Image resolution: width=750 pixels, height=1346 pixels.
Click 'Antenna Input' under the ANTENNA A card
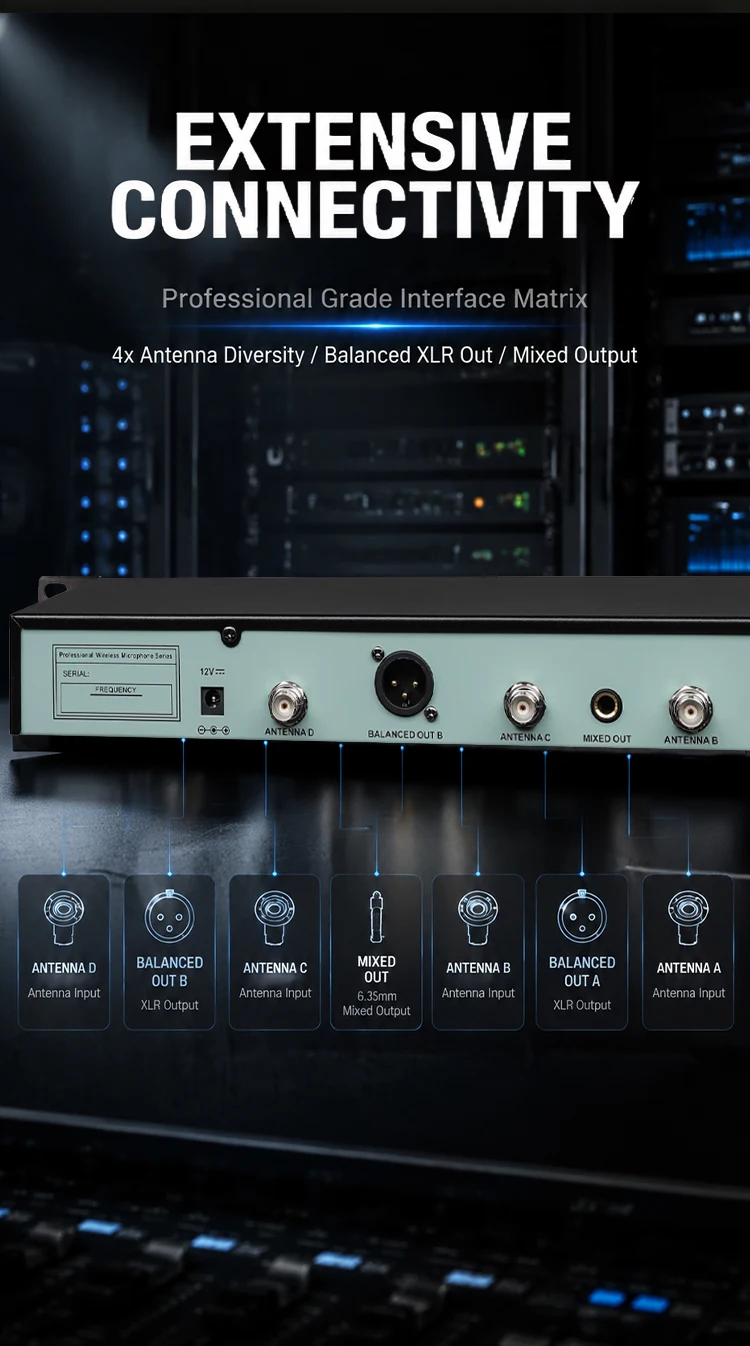[x=689, y=993]
